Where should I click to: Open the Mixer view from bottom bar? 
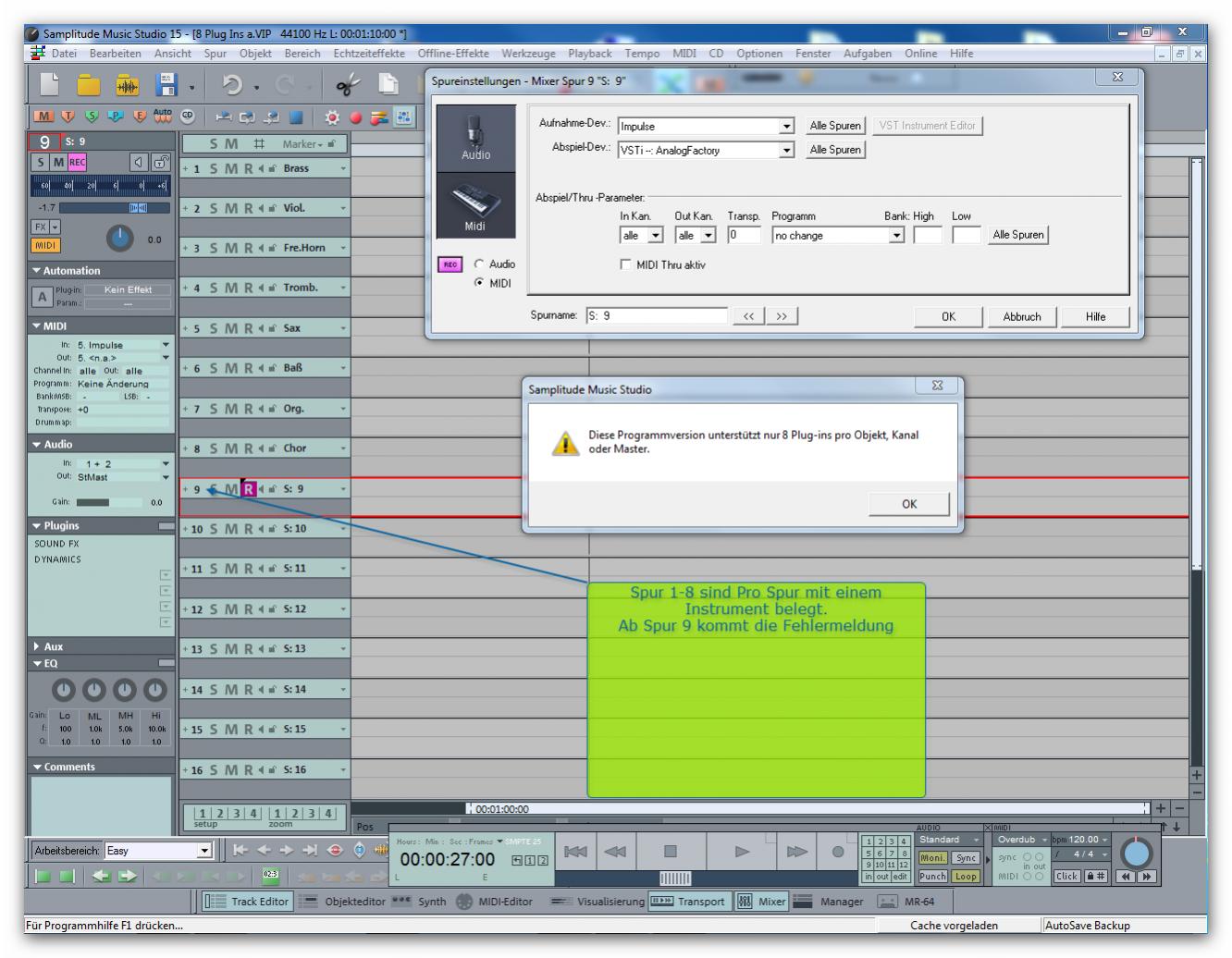(762, 902)
